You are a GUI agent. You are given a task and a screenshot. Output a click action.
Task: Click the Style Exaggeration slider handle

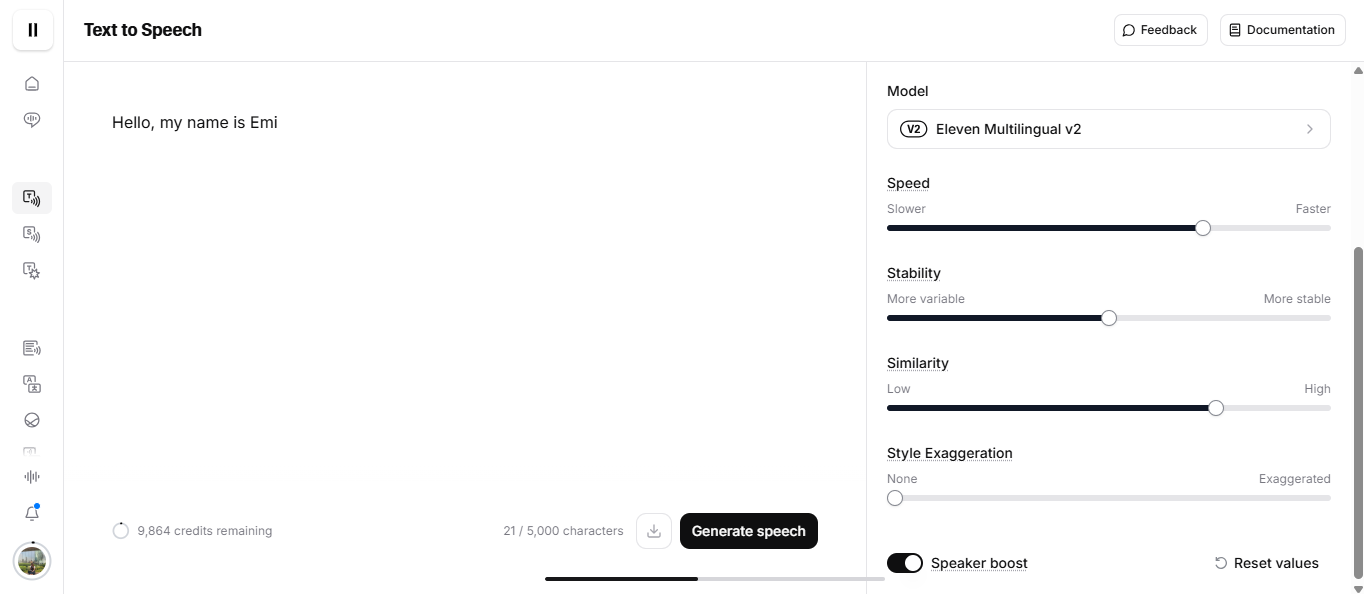895,498
